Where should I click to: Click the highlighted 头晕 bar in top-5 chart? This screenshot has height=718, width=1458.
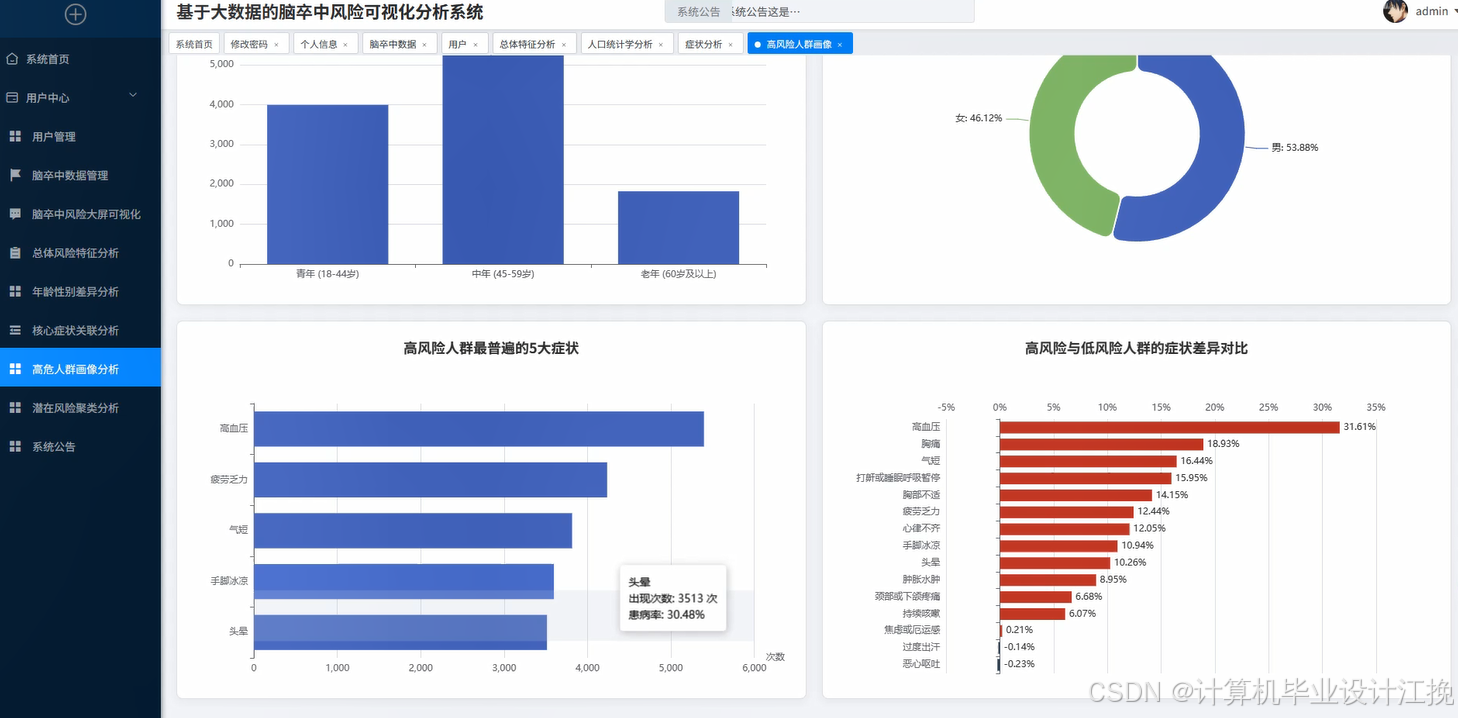(x=400, y=632)
